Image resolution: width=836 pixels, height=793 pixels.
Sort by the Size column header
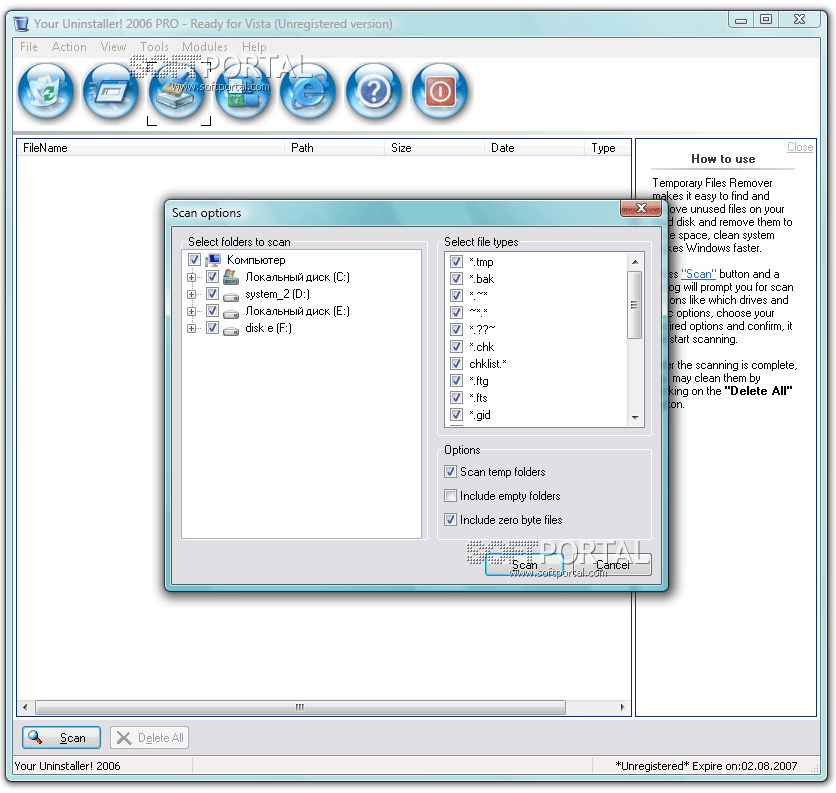coord(435,148)
